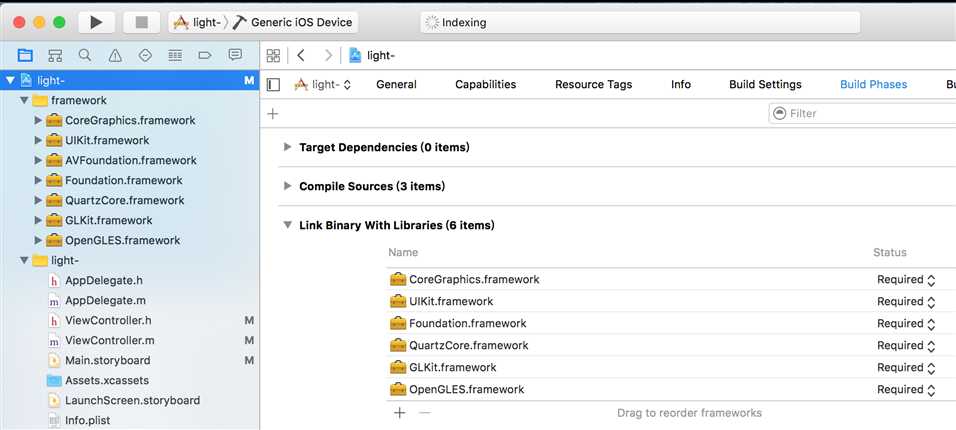Click the light- project in jump bar
The image size is (956, 430).
tap(372, 56)
